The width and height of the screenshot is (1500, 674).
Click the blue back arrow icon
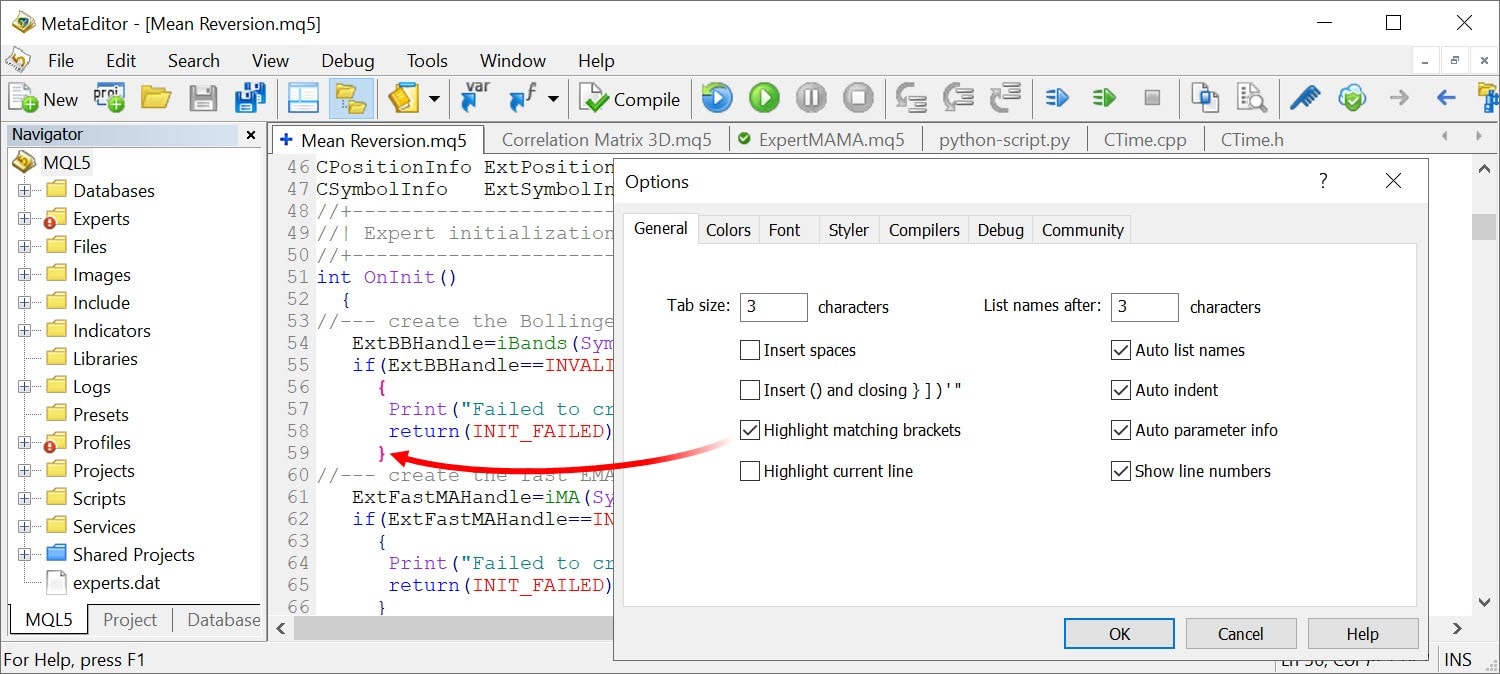1445,98
